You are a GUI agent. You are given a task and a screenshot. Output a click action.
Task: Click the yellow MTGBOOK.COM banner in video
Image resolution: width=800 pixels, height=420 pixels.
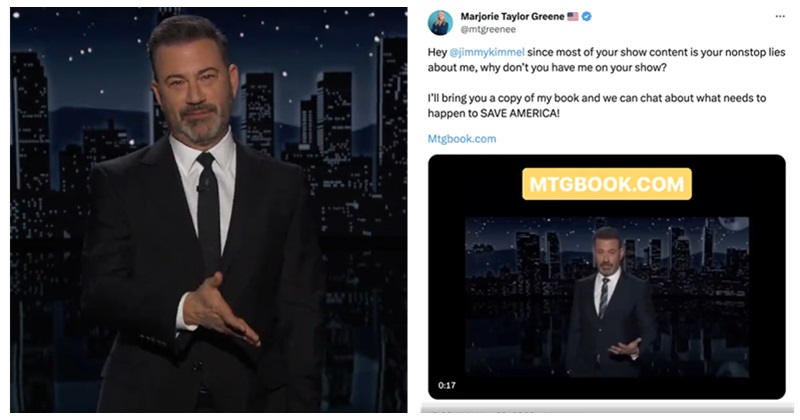pyautogui.click(x=607, y=184)
